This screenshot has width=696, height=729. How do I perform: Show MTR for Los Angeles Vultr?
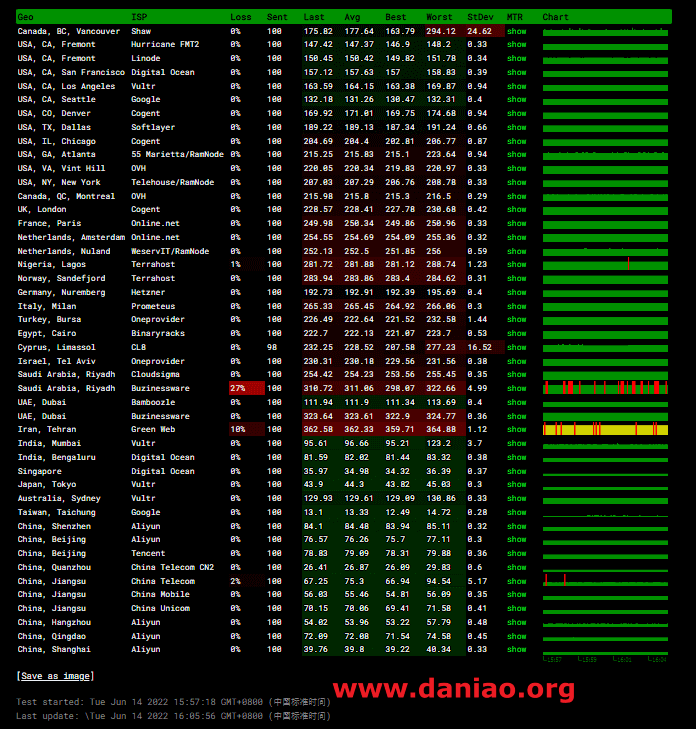coord(517,86)
